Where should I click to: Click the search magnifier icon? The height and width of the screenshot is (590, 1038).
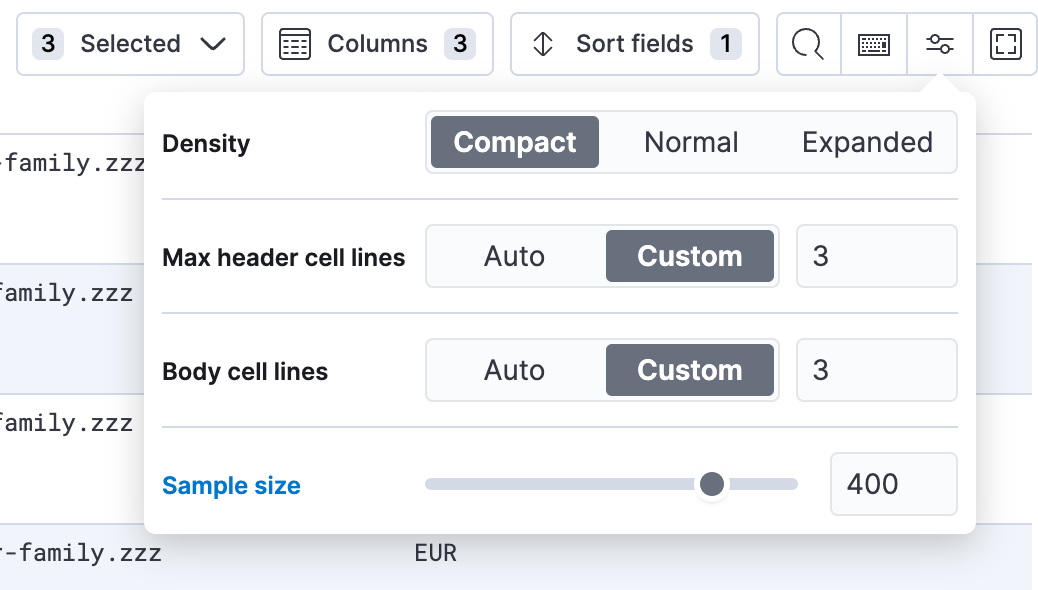[808, 44]
